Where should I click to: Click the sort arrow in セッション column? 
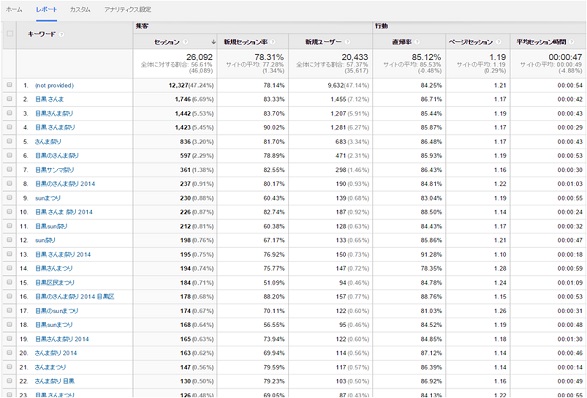coord(213,42)
